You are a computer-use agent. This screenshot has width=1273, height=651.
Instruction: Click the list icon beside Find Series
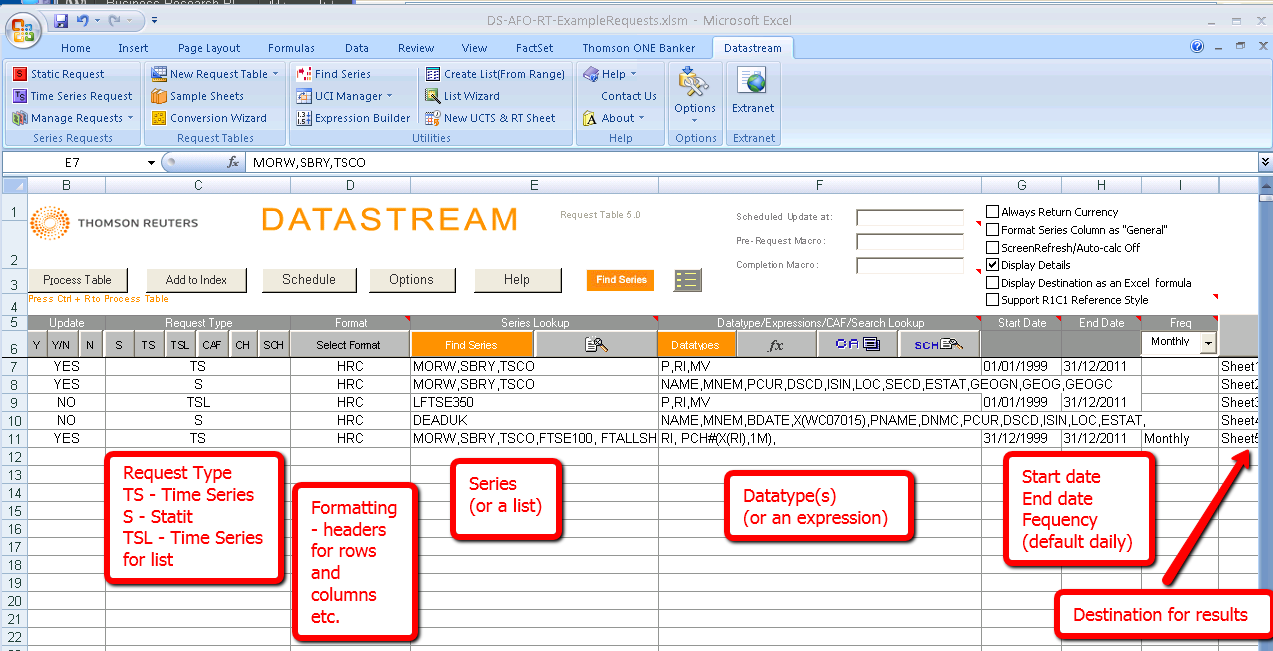point(688,281)
